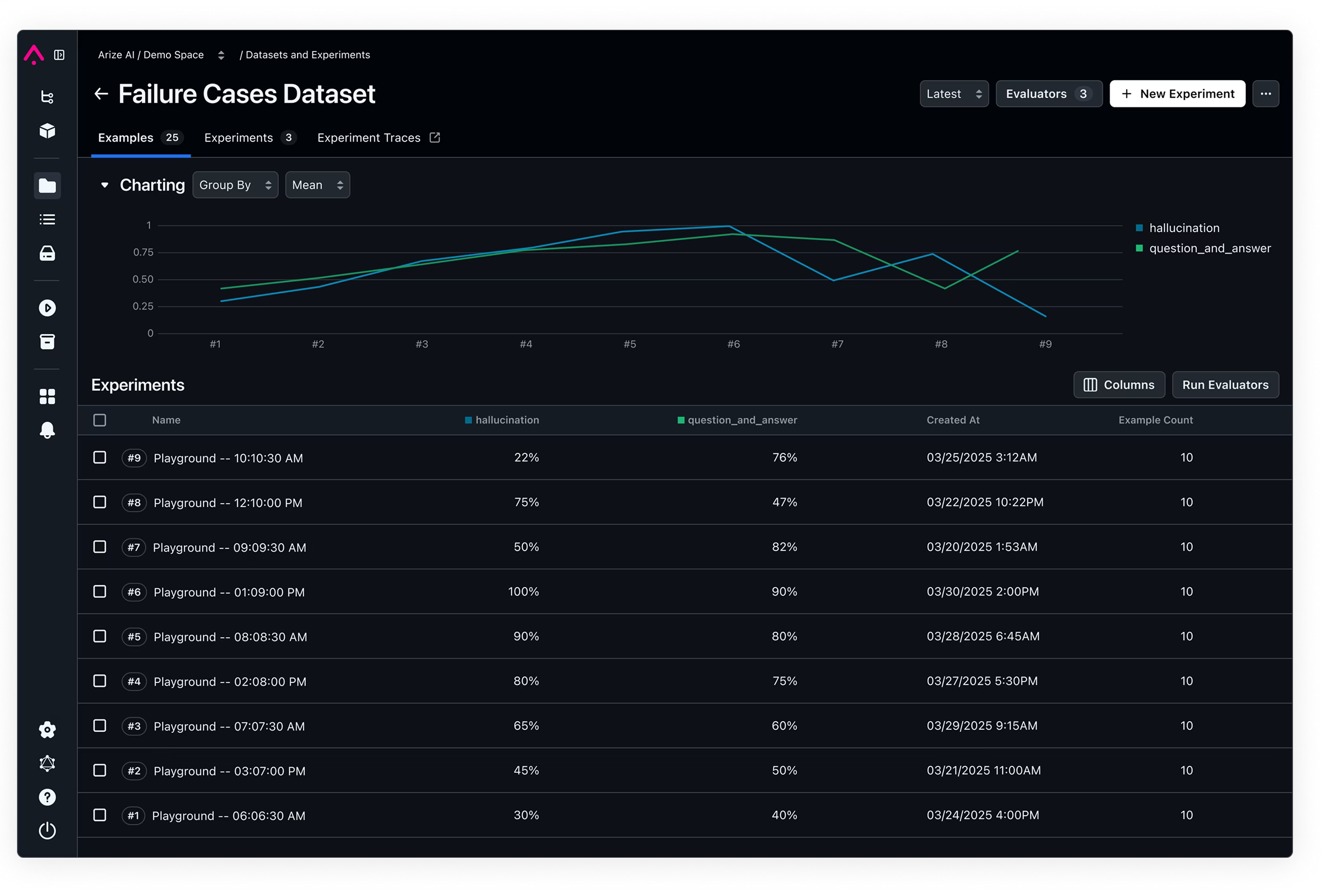
Task: Open the Experiment Traces tab
Action: point(378,138)
